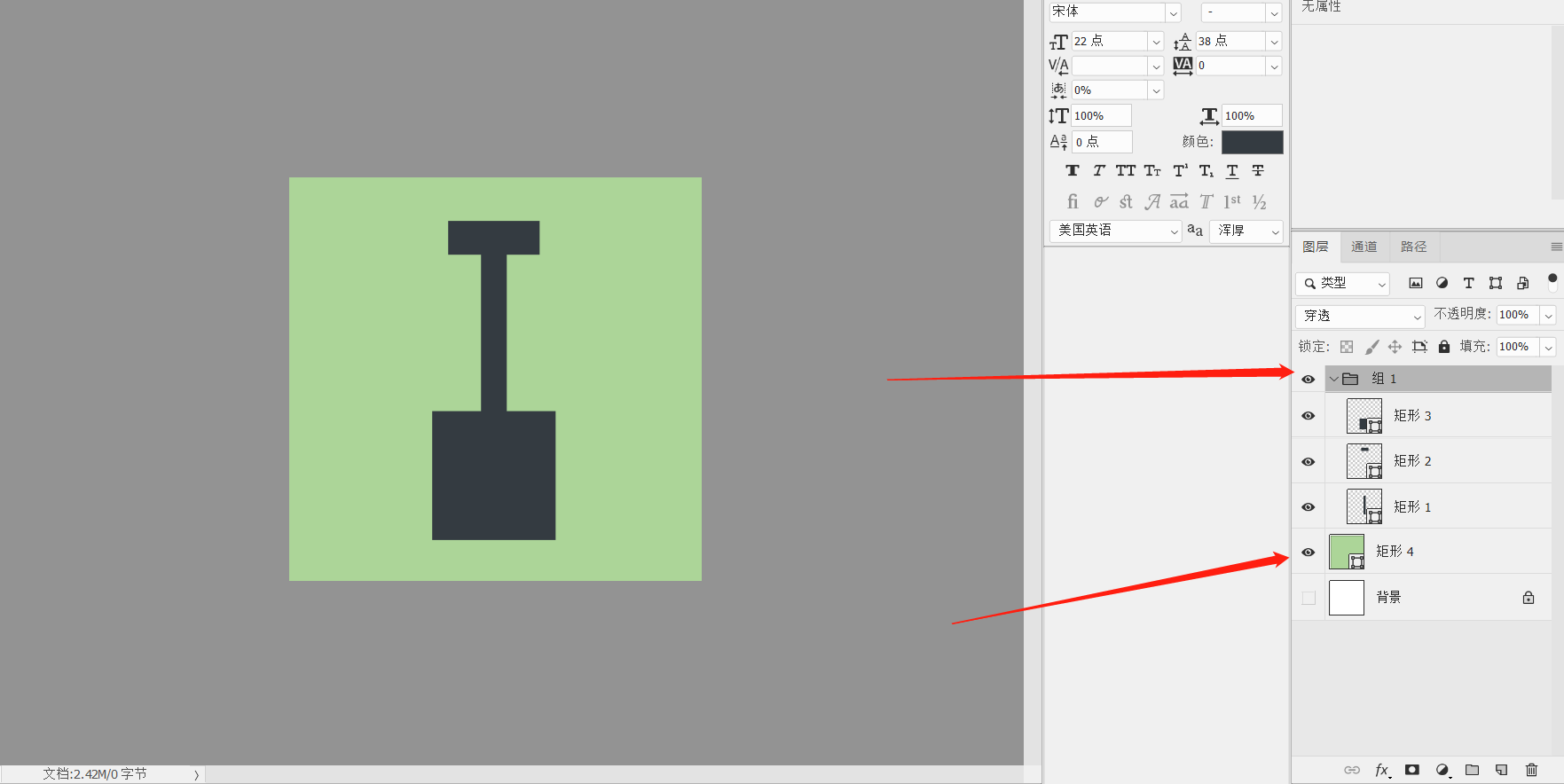
Task: Collapse the 组 1 group
Action: 1333,379
